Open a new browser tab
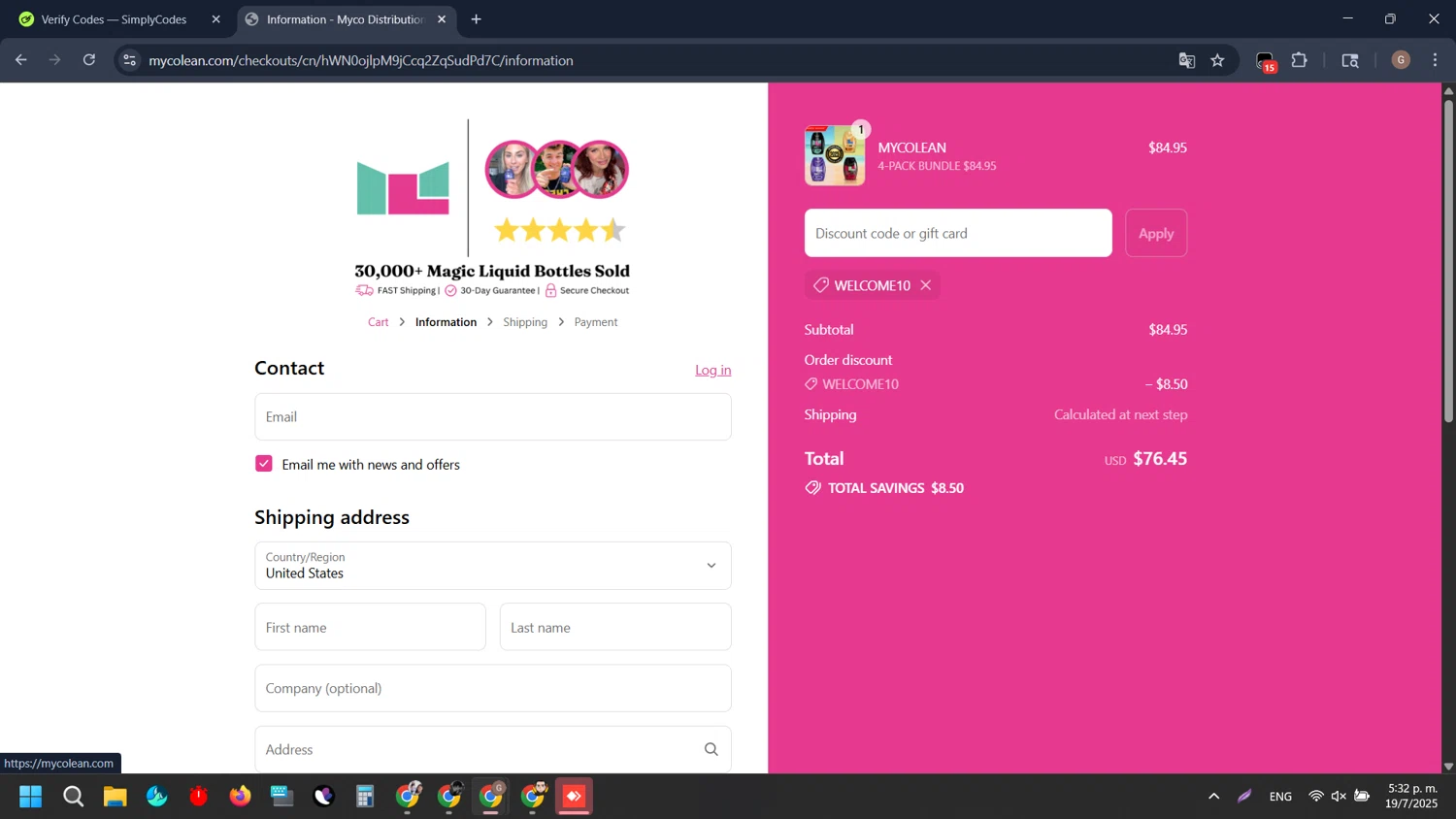 click(476, 19)
